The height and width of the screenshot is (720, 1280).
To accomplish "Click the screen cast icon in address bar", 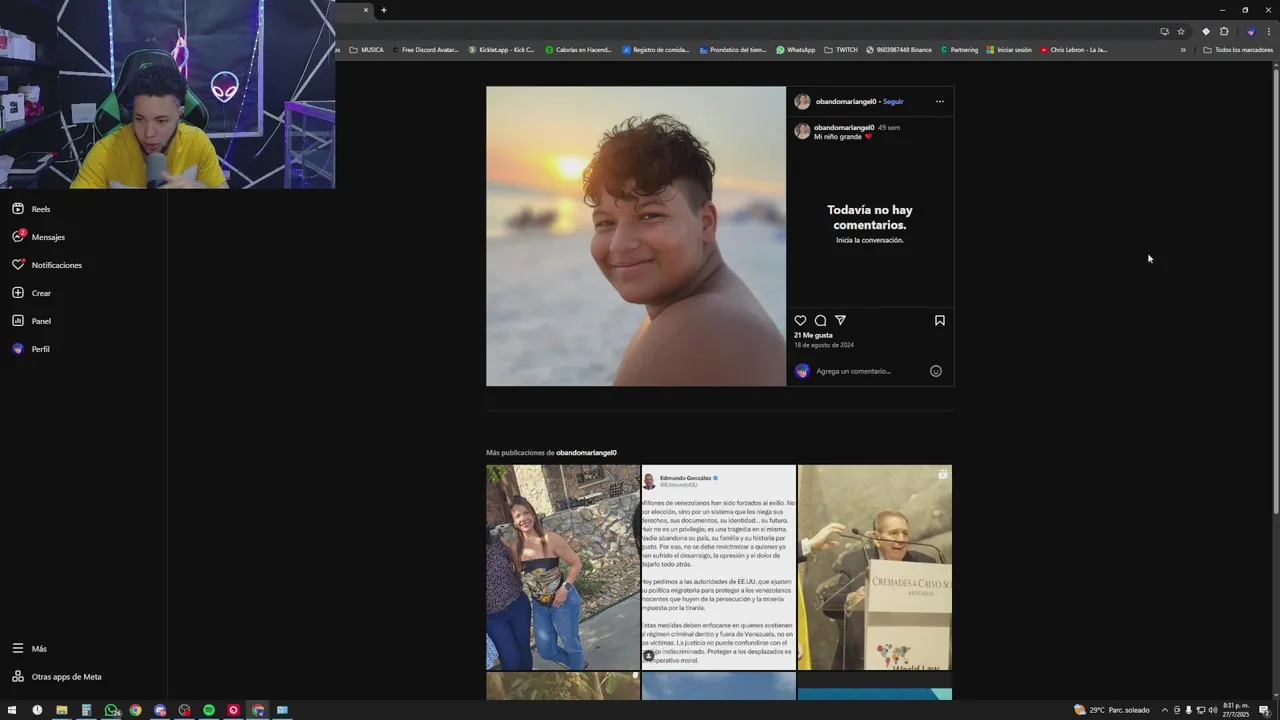I will click(x=1164, y=31).
